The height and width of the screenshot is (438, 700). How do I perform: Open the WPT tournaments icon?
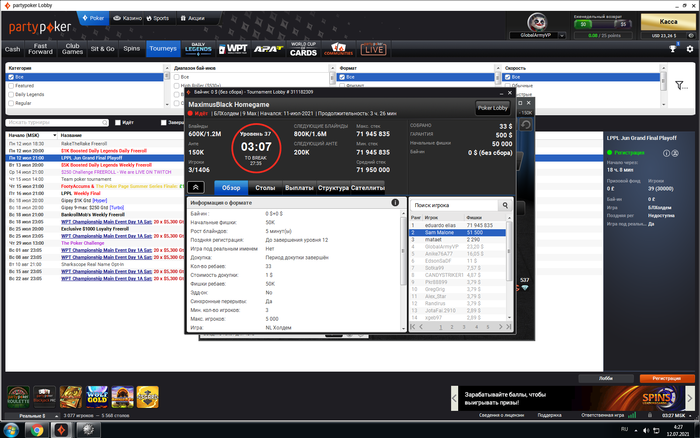[x=233, y=49]
